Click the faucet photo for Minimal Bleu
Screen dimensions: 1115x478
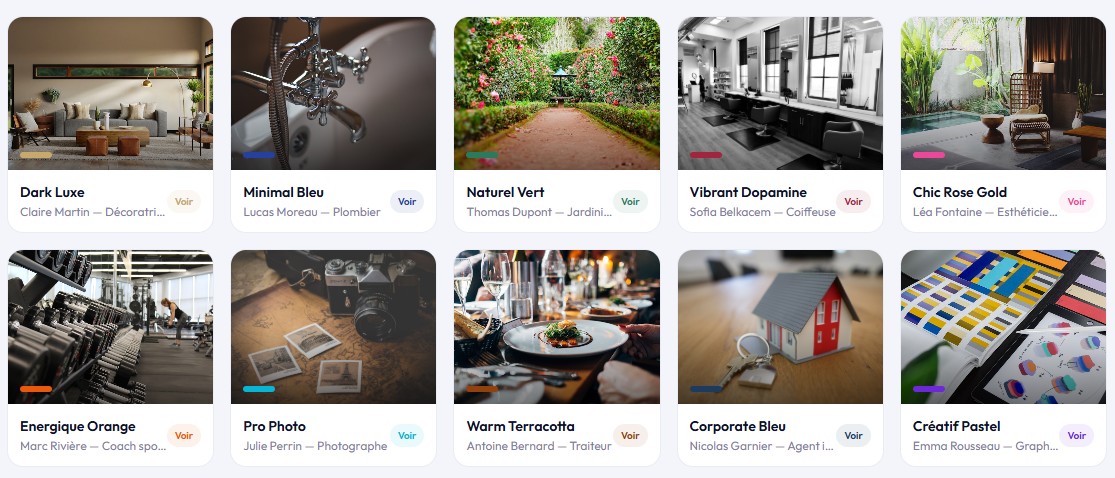[334, 93]
